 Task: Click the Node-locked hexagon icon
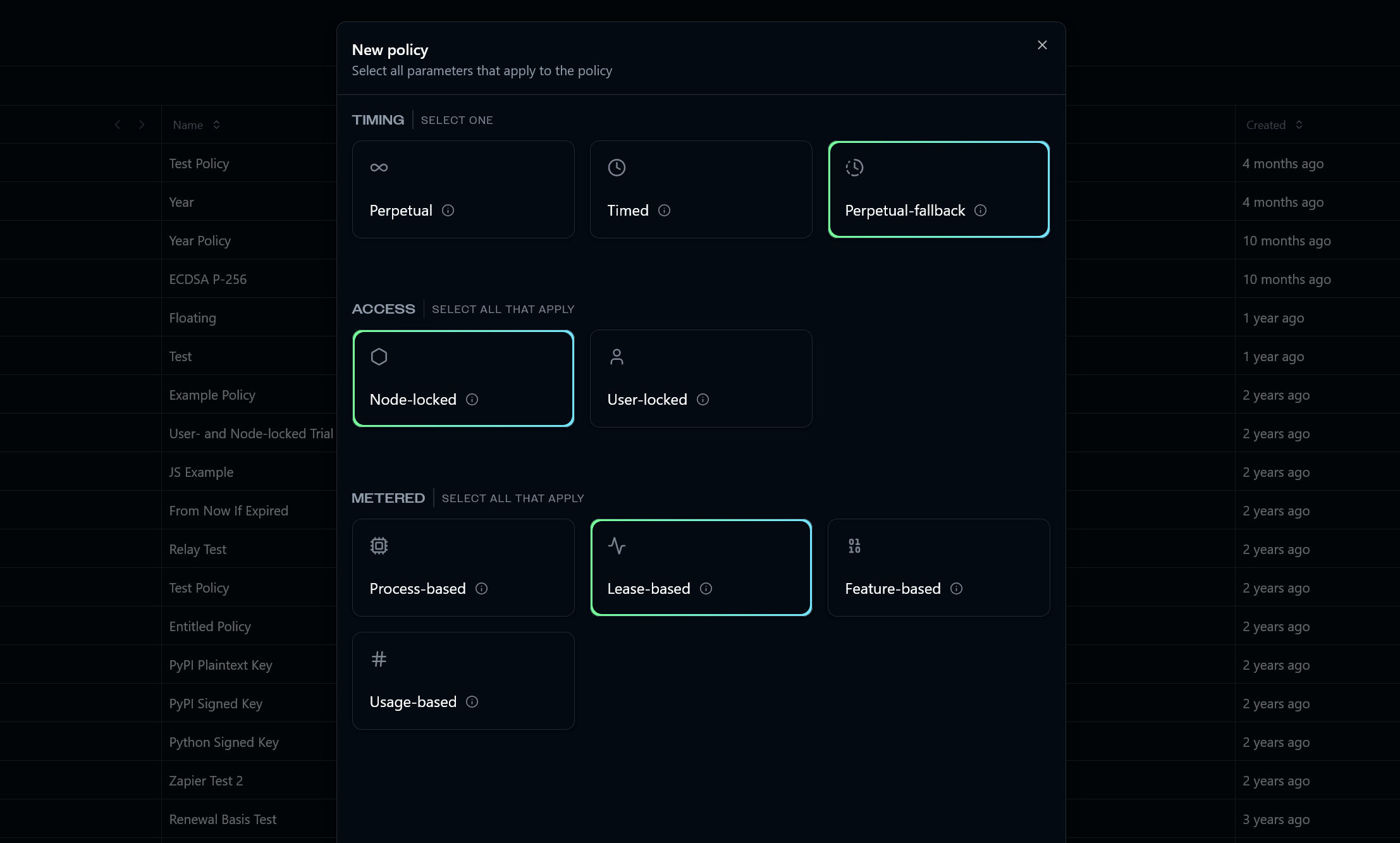(x=379, y=357)
